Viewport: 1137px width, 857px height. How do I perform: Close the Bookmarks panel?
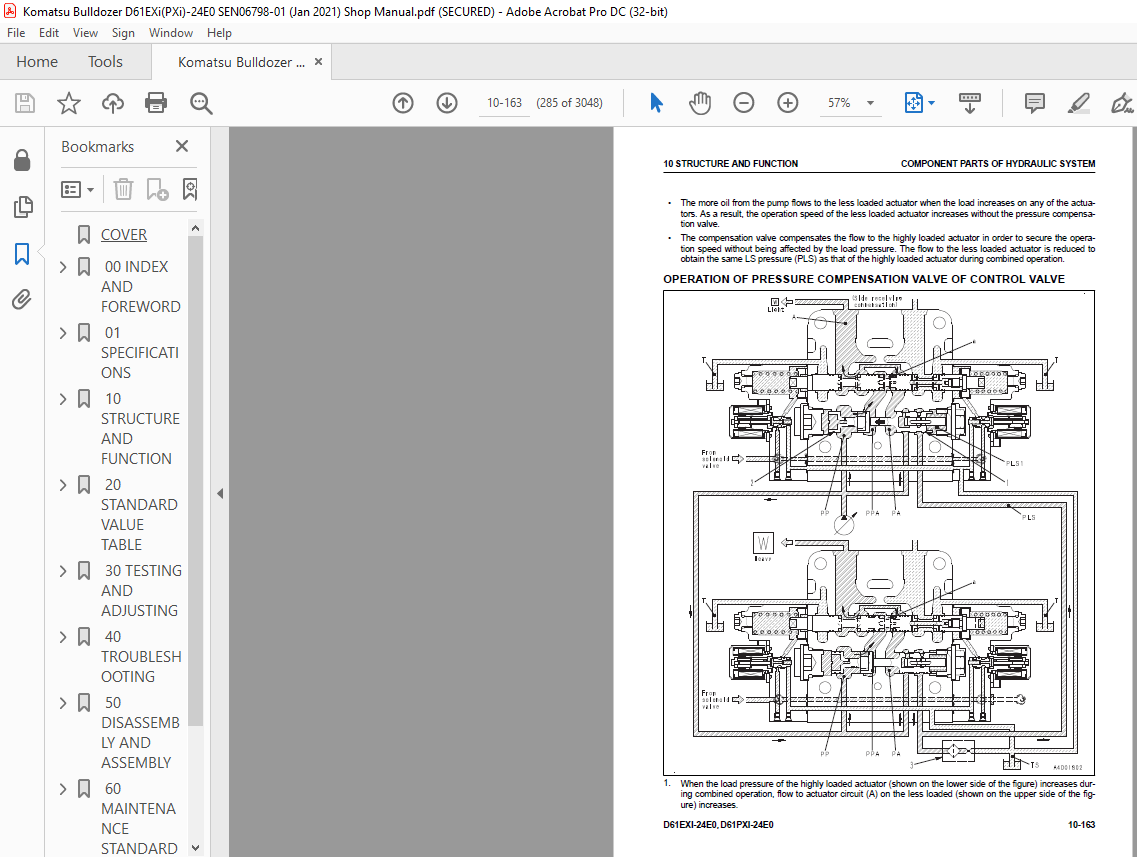[x=182, y=146]
